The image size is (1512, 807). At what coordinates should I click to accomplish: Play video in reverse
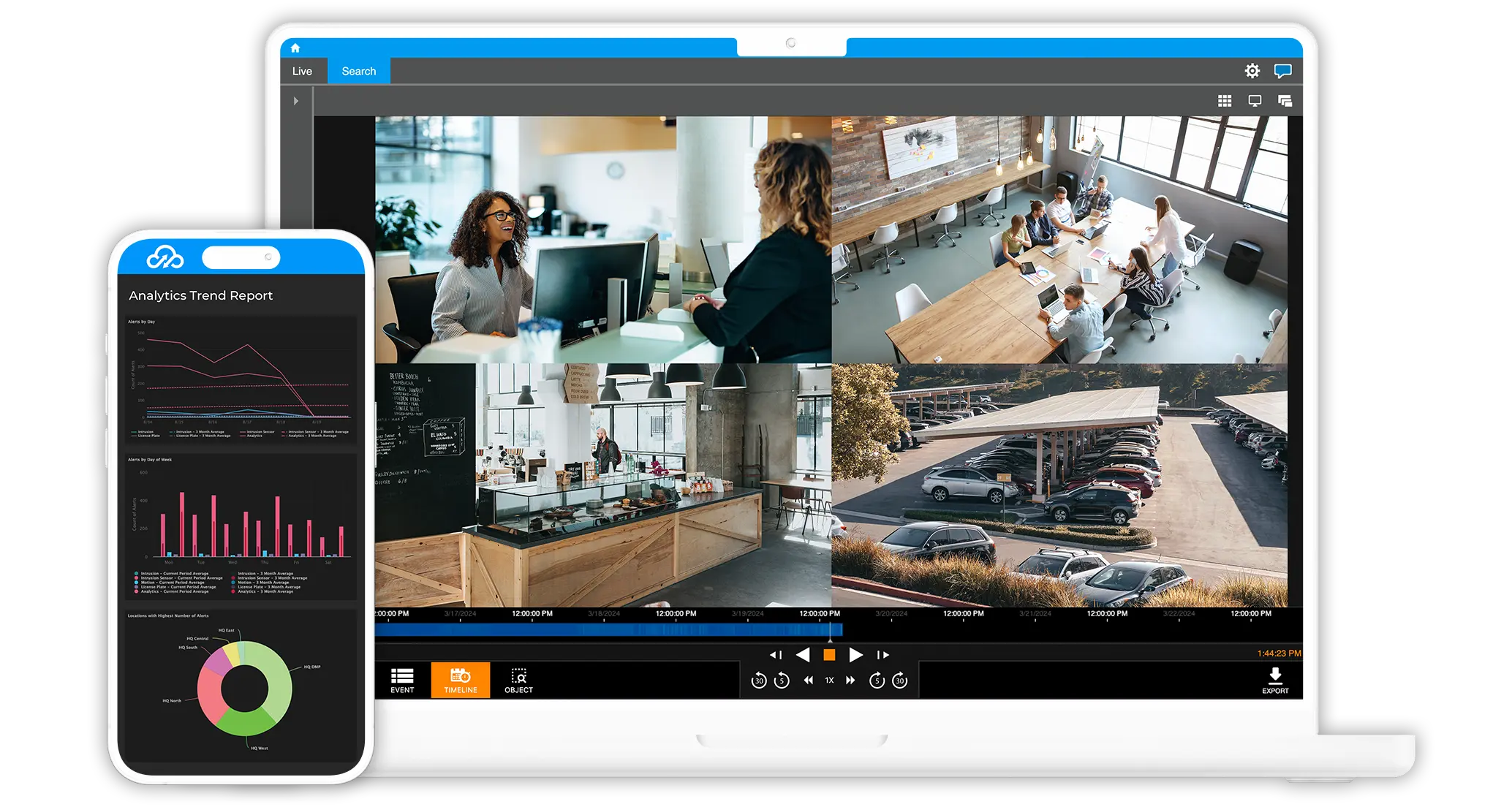[x=803, y=655]
